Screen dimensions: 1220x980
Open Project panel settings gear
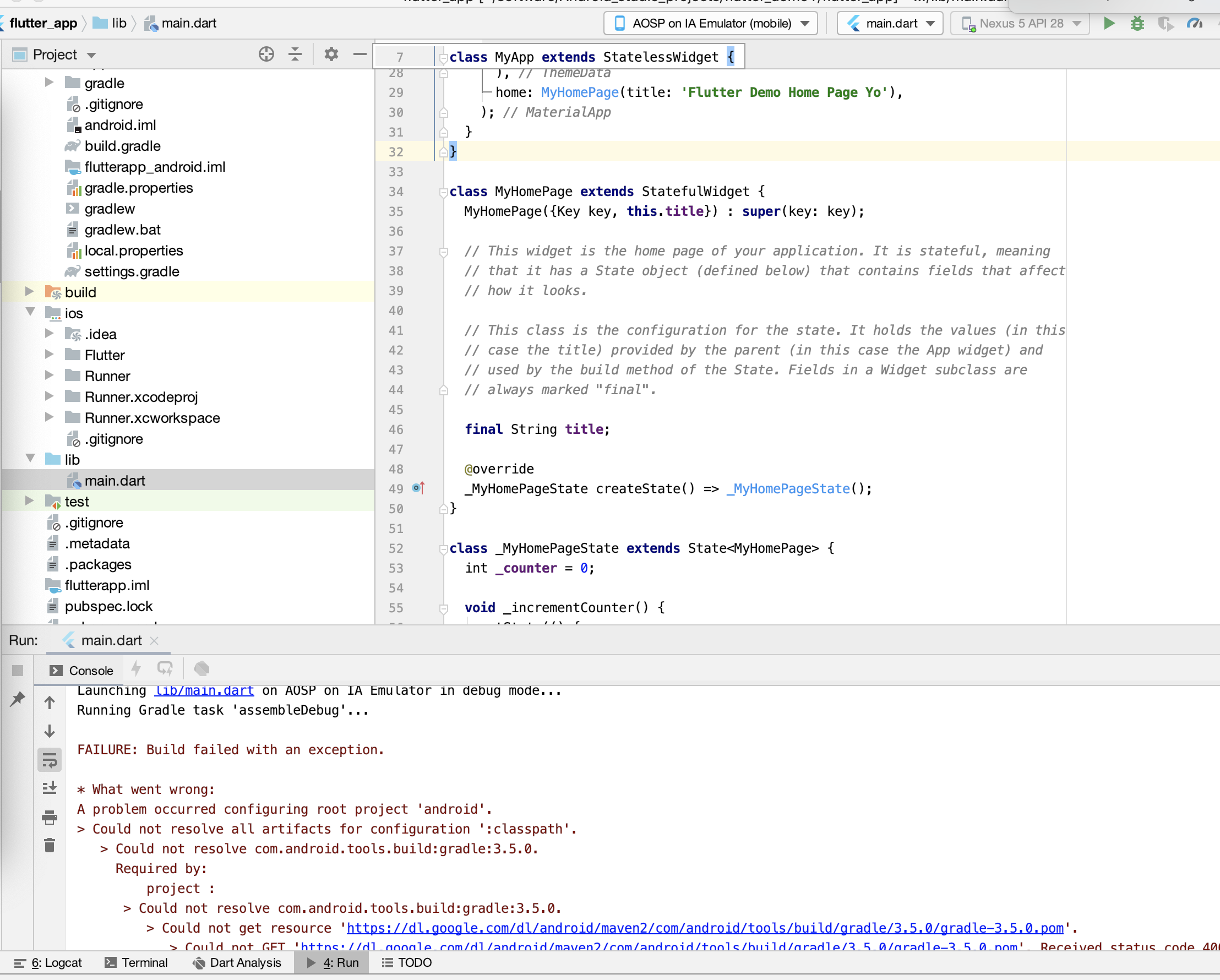point(331,55)
